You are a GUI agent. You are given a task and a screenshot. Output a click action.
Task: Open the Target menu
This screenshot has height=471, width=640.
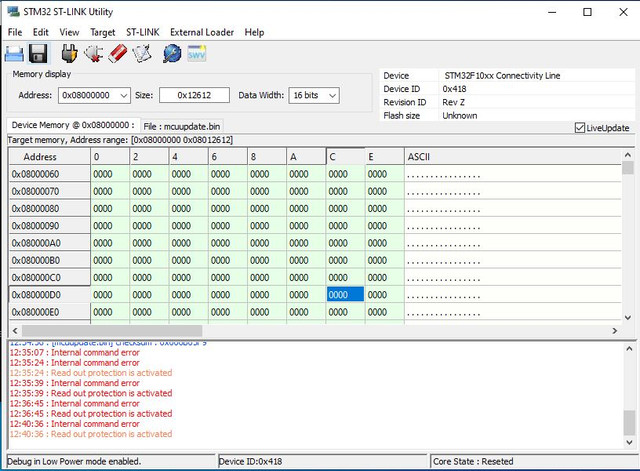[x=102, y=32]
